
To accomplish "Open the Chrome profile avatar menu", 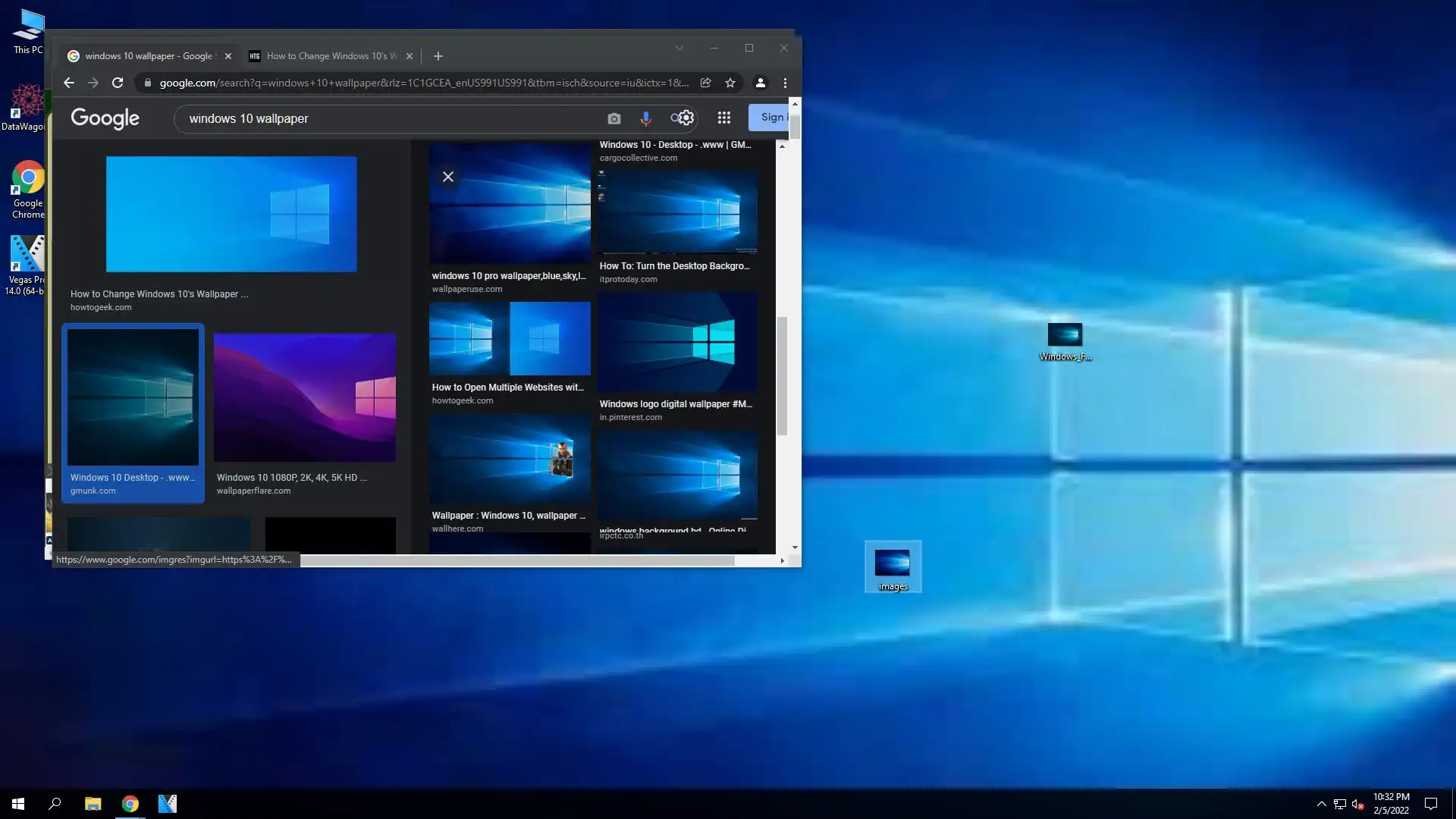I will 760,83.
